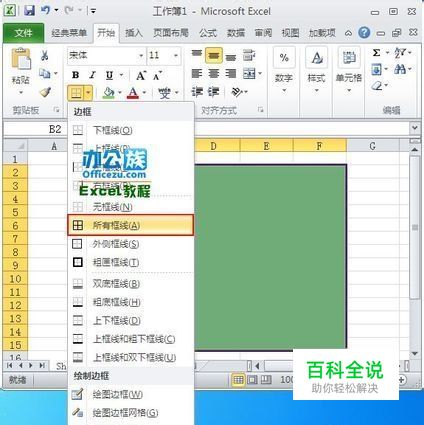
Task: Choose 外侧框线(S) outside borders
Action: click(131, 244)
